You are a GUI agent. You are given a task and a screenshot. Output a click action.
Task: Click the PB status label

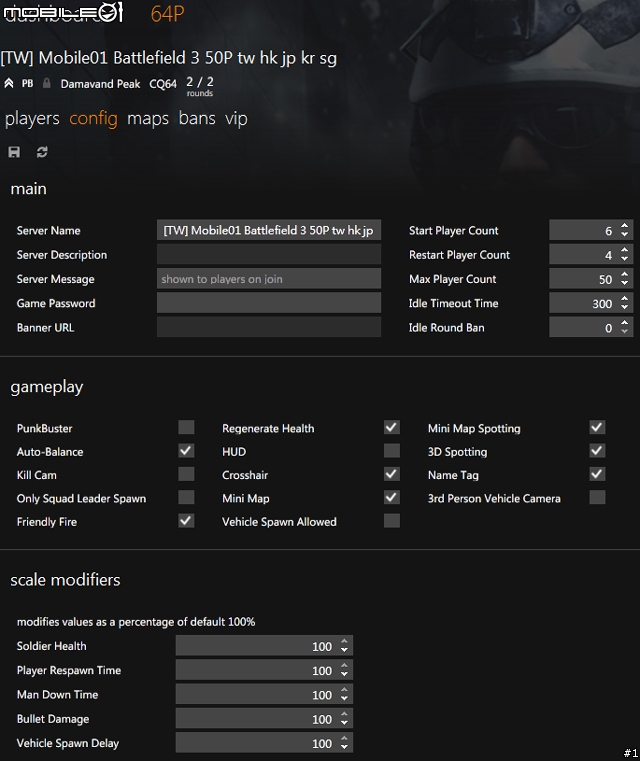tap(27, 83)
